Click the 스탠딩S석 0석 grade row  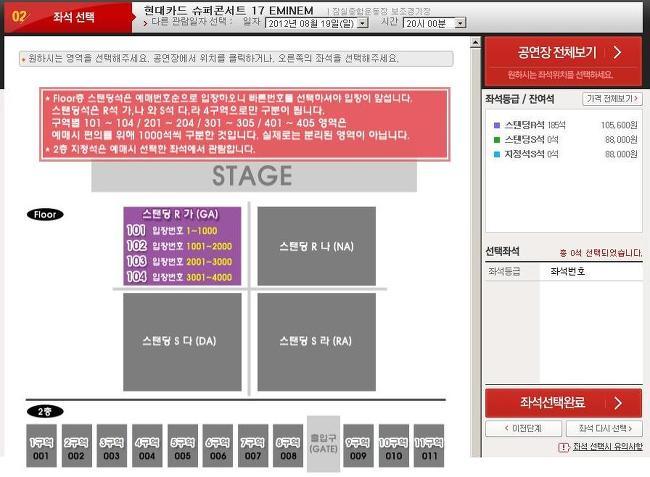(565, 140)
